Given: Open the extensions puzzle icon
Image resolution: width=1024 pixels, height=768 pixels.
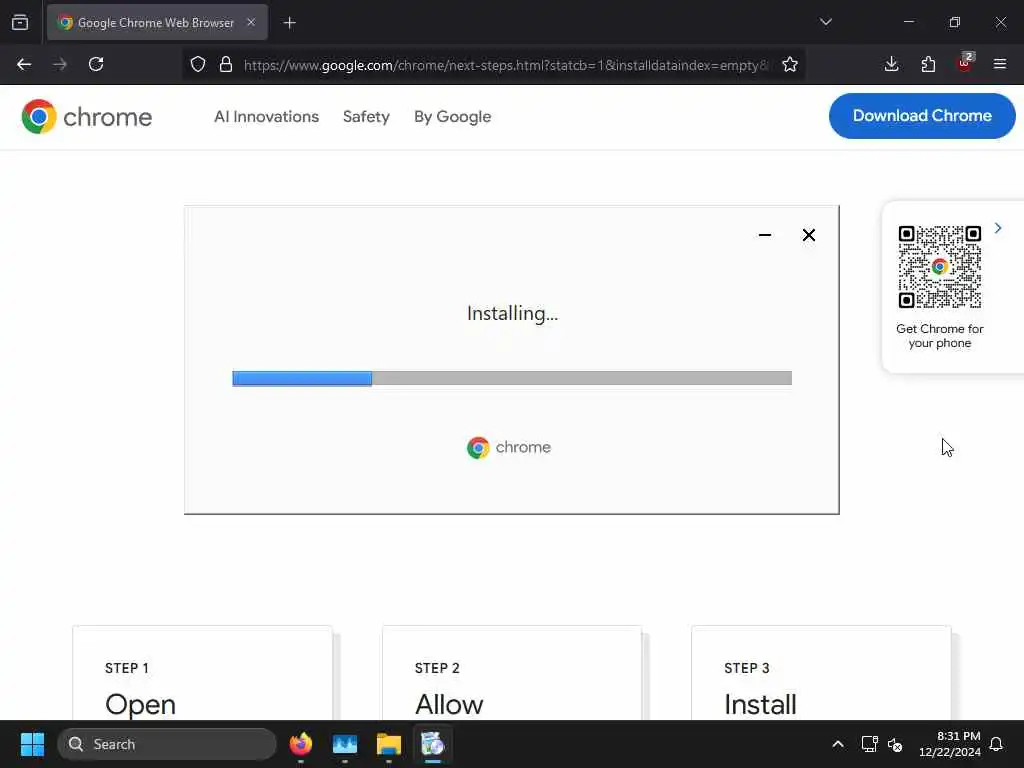Looking at the screenshot, I should pyautogui.click(x=928, y=64).
